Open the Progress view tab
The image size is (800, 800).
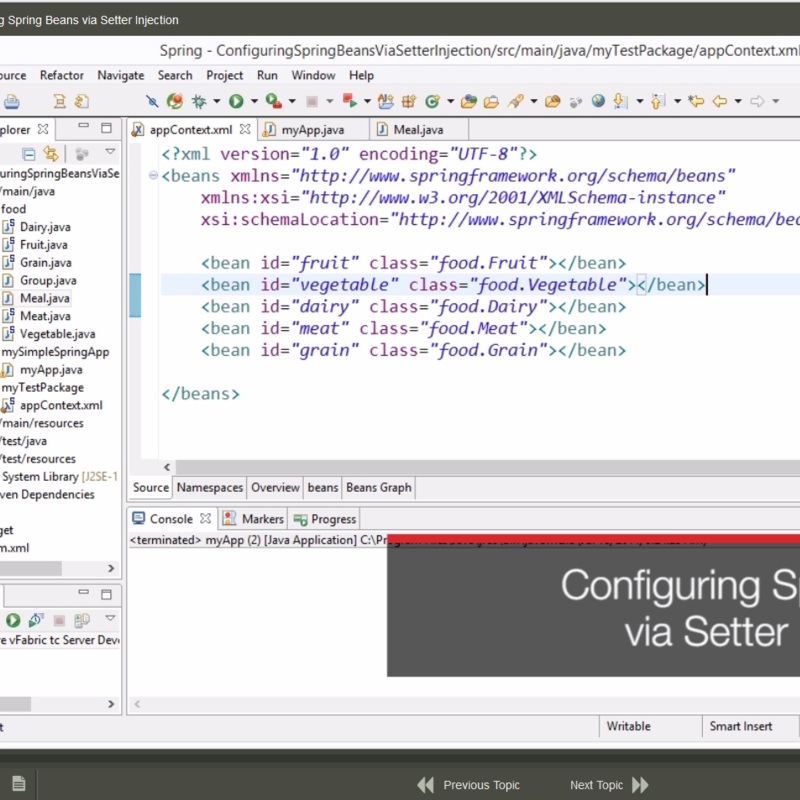[324, 519]
